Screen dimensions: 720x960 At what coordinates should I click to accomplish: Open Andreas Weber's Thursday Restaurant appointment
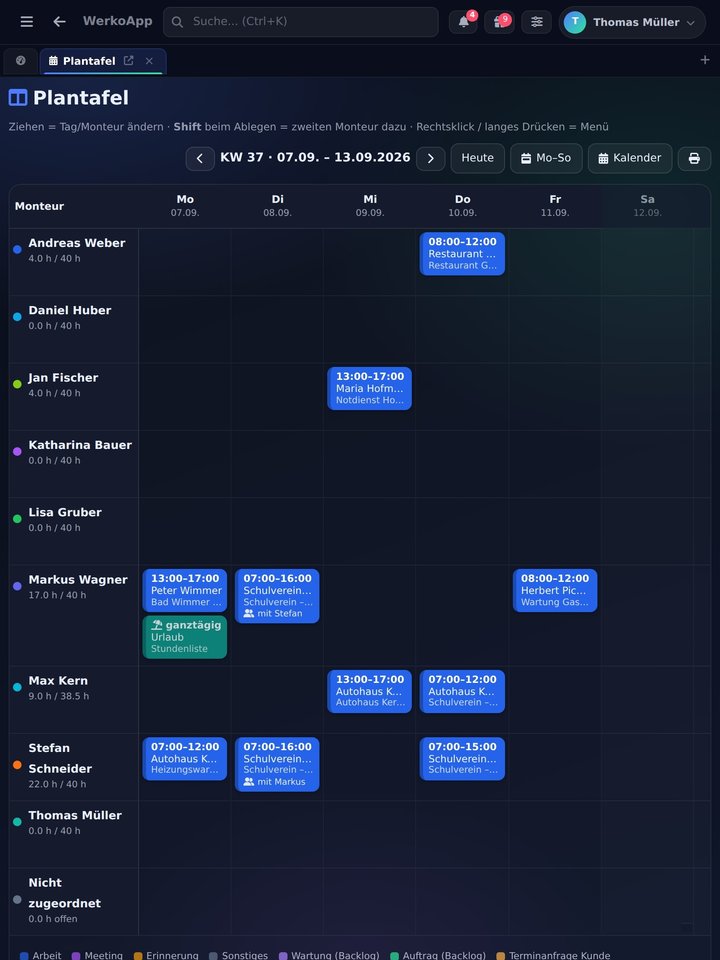[462, 253]
